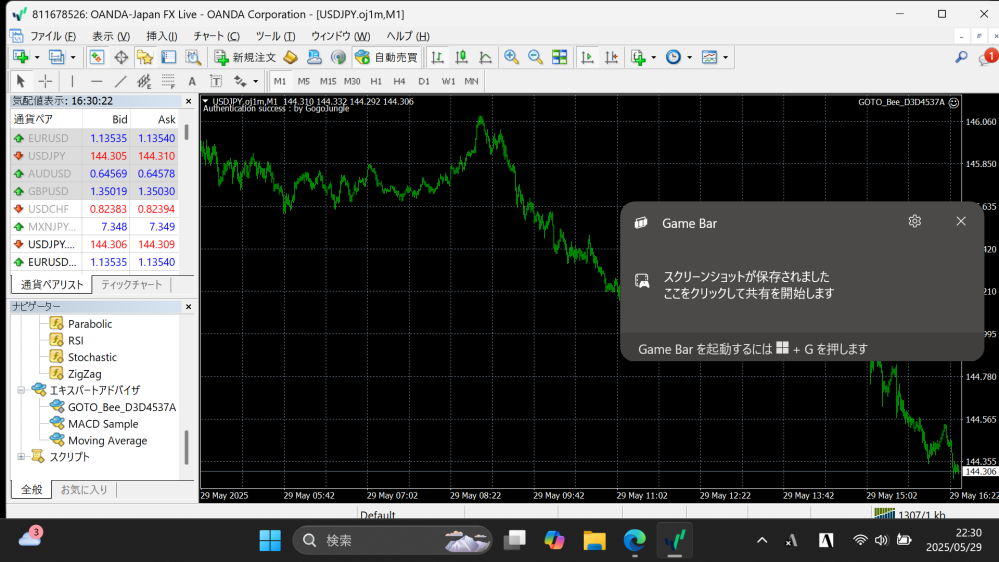Open a new chart window
This screenshot has height=562, width=999.
[x=20, y=57]
